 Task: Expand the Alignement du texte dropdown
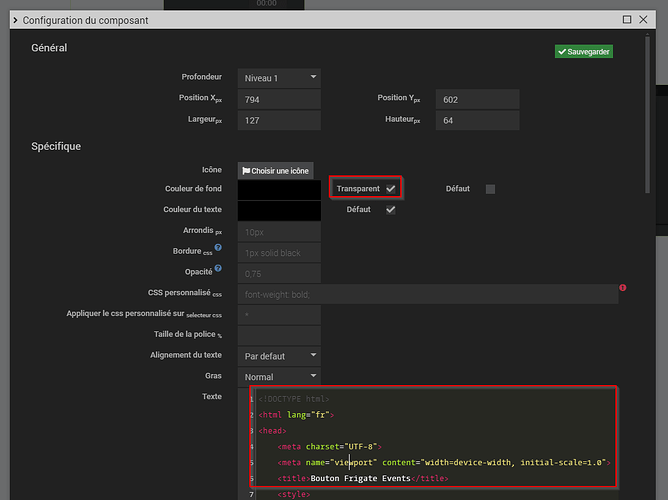tap(279, 355)
